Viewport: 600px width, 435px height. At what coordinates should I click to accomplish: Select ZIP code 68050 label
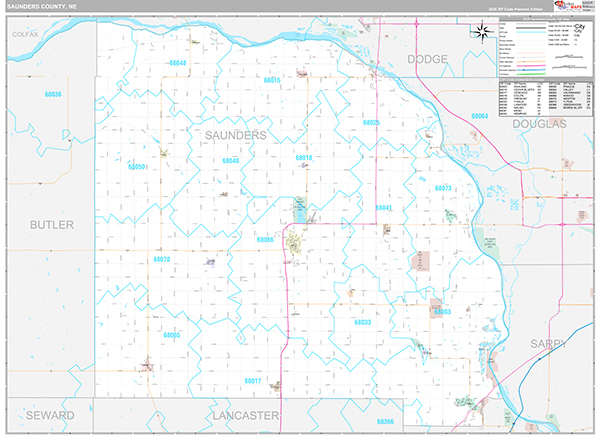click(x=137, y=167)
